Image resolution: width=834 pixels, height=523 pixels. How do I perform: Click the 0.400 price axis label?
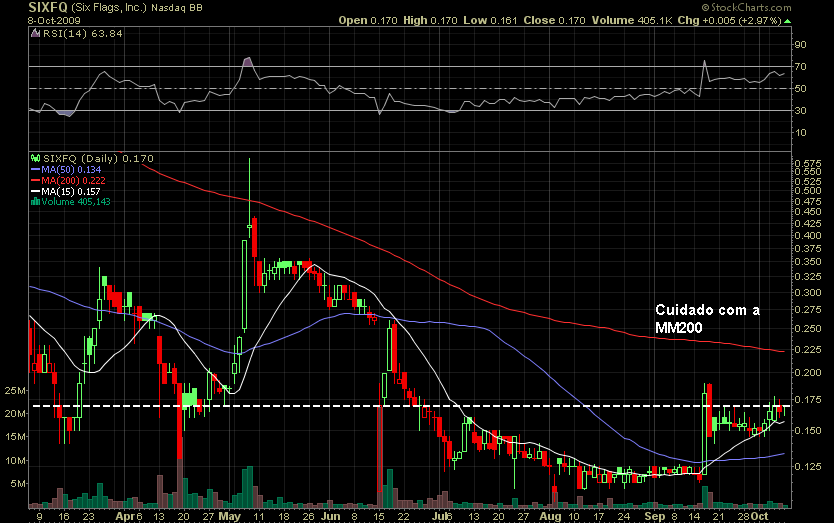[x=808, y=235]
